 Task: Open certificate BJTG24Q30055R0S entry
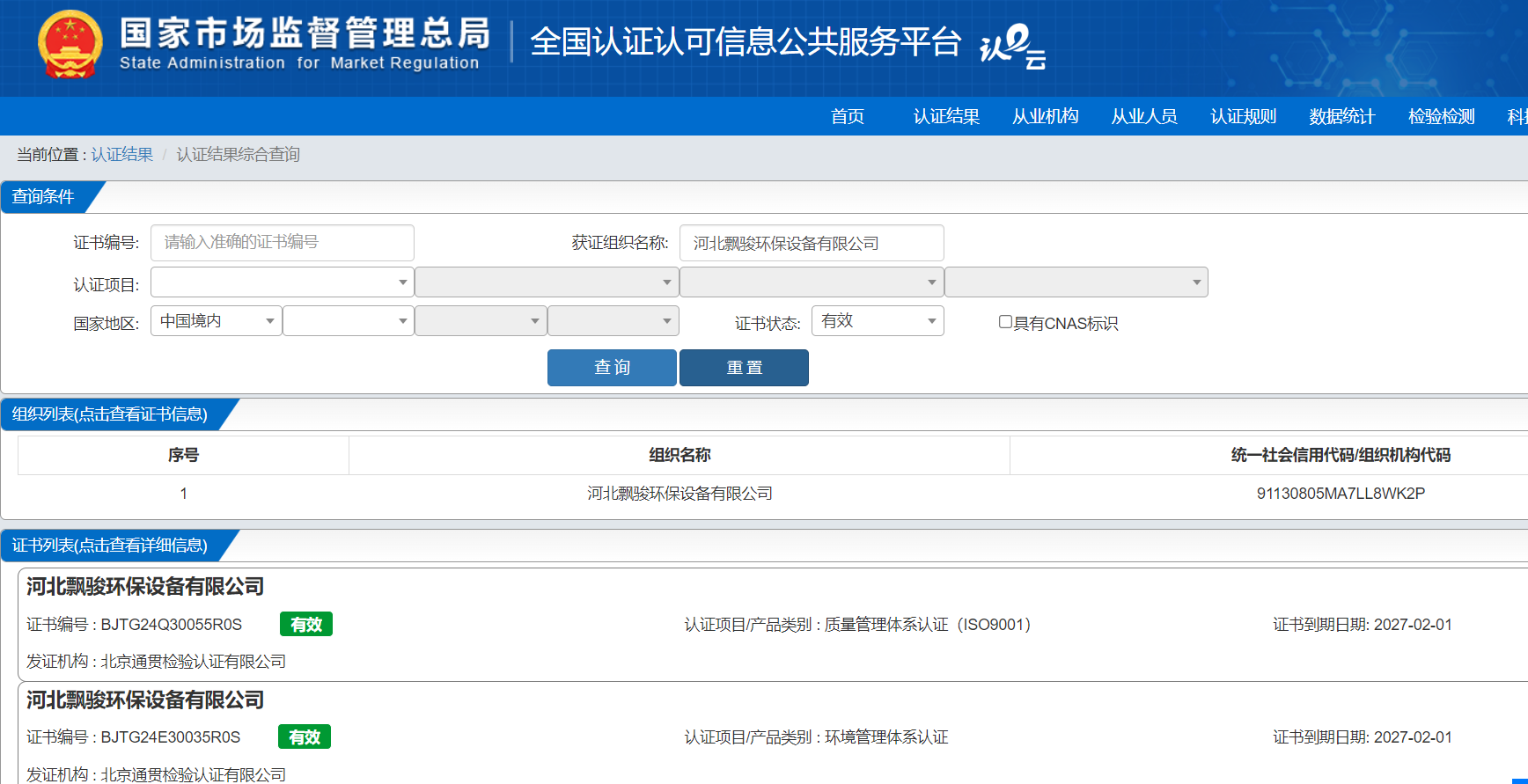[x=134, y=625]
